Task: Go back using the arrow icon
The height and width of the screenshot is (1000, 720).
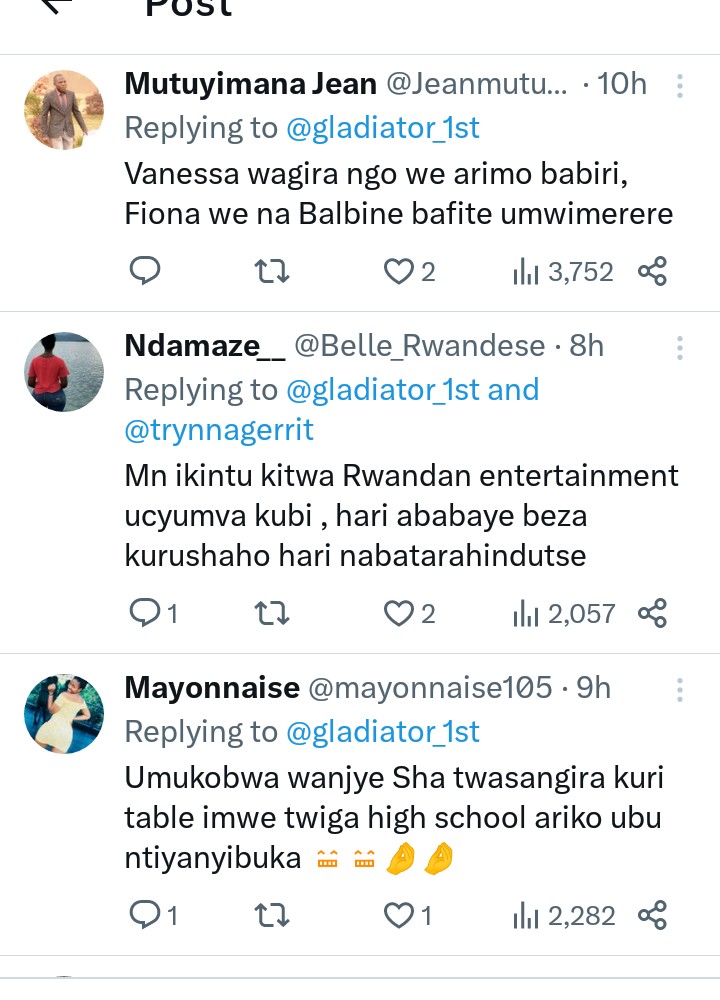Action: click(x=57, y=5)
